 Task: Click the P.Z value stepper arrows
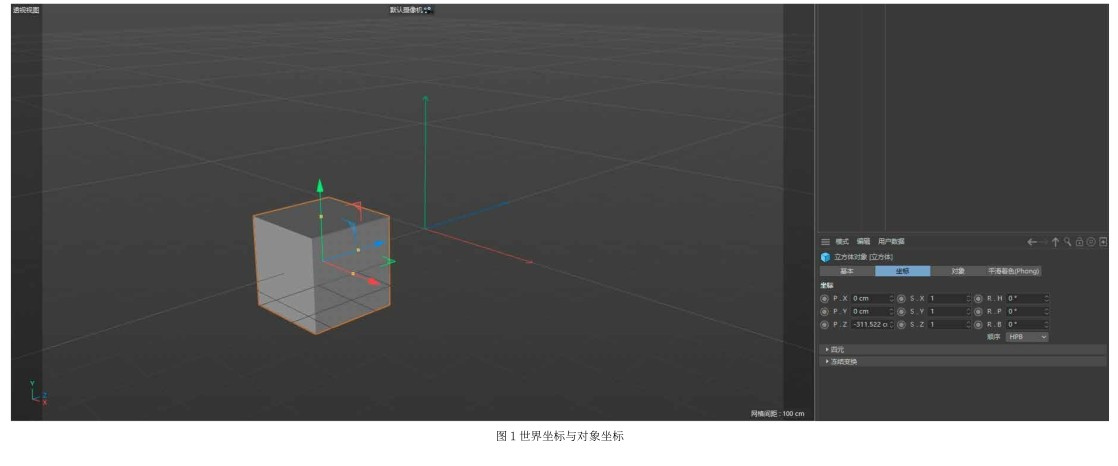[x=891, y=324]
